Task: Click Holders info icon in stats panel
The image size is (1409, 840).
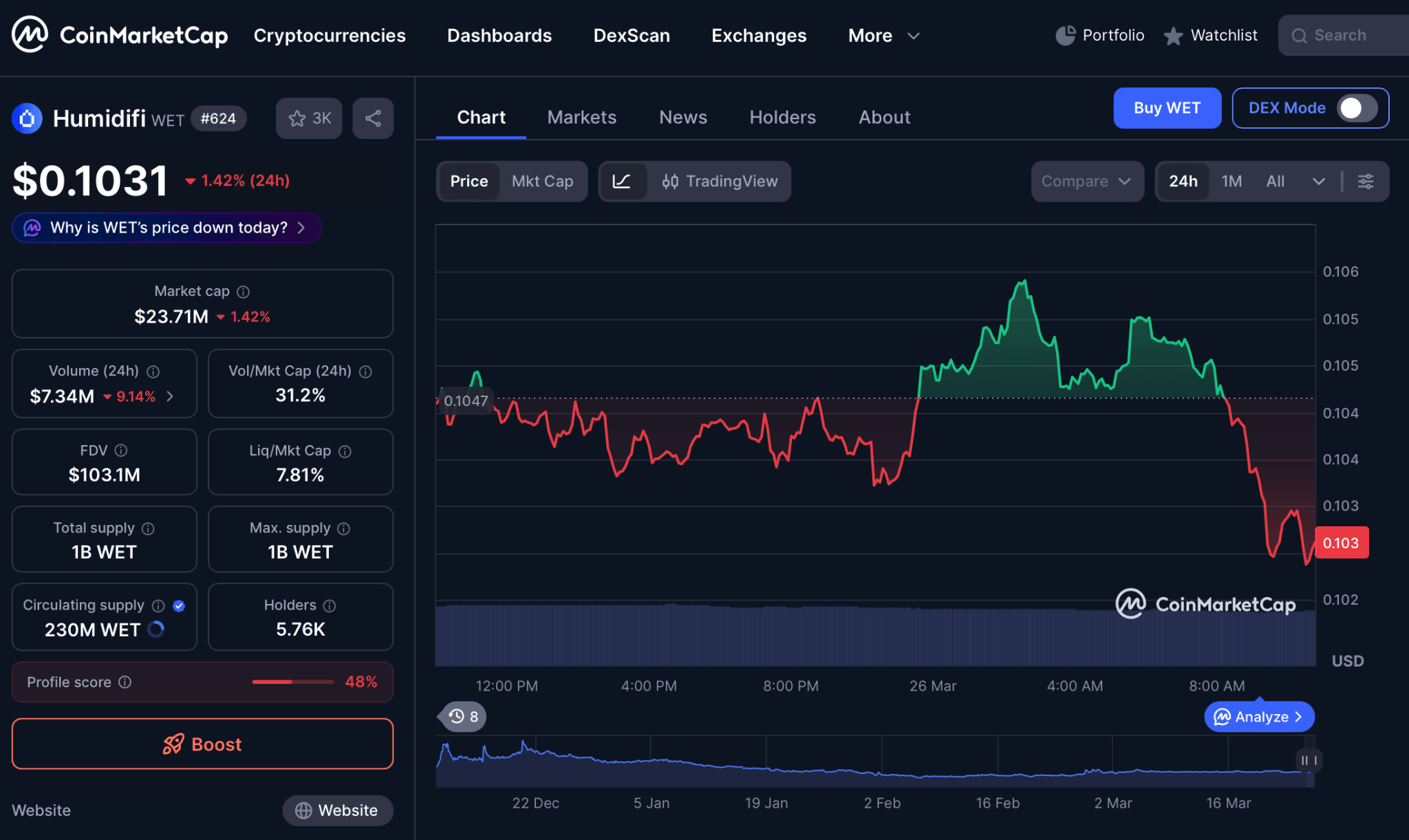Action: point(330,605)
